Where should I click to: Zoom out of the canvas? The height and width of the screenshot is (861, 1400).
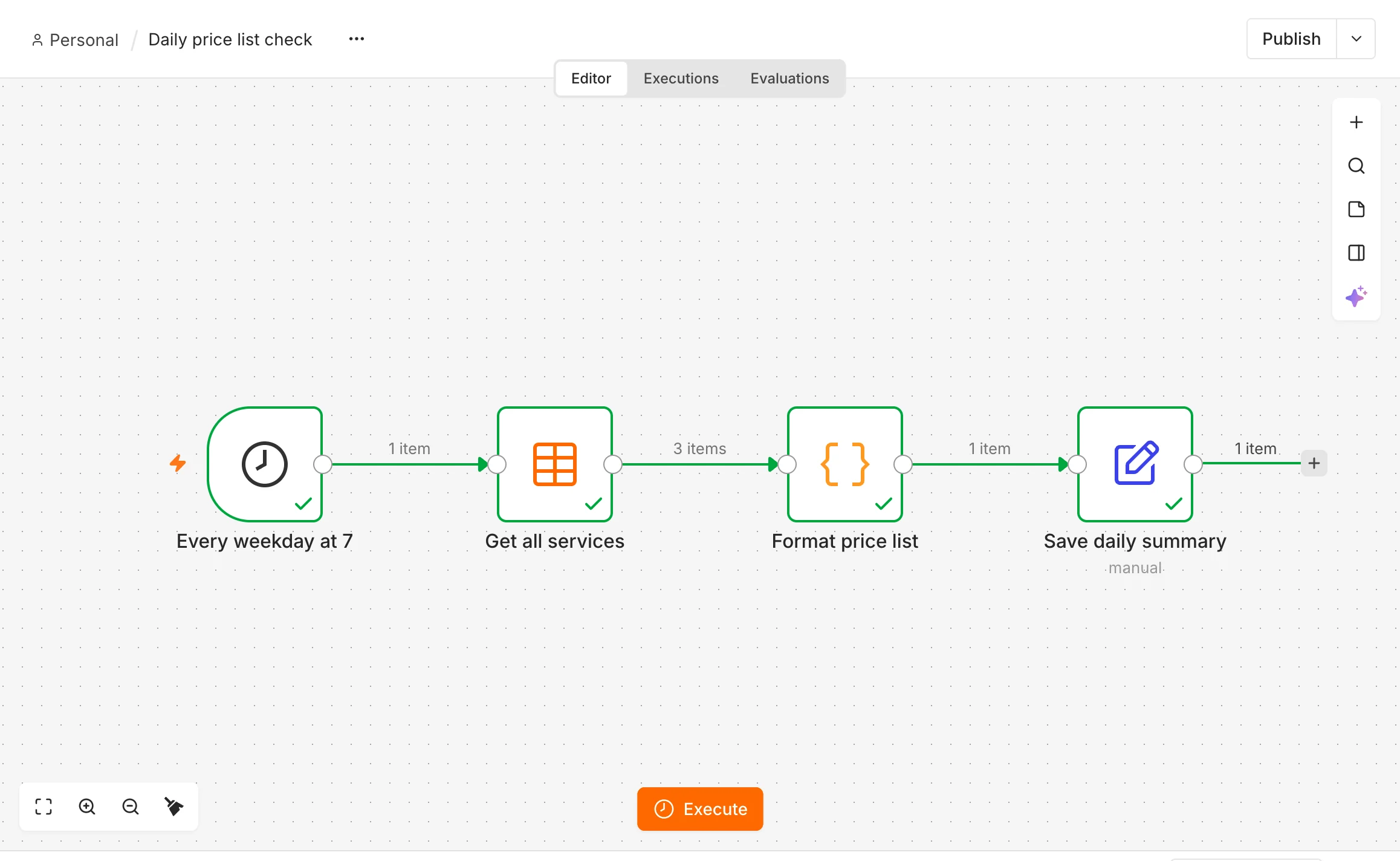pos(131,807)
